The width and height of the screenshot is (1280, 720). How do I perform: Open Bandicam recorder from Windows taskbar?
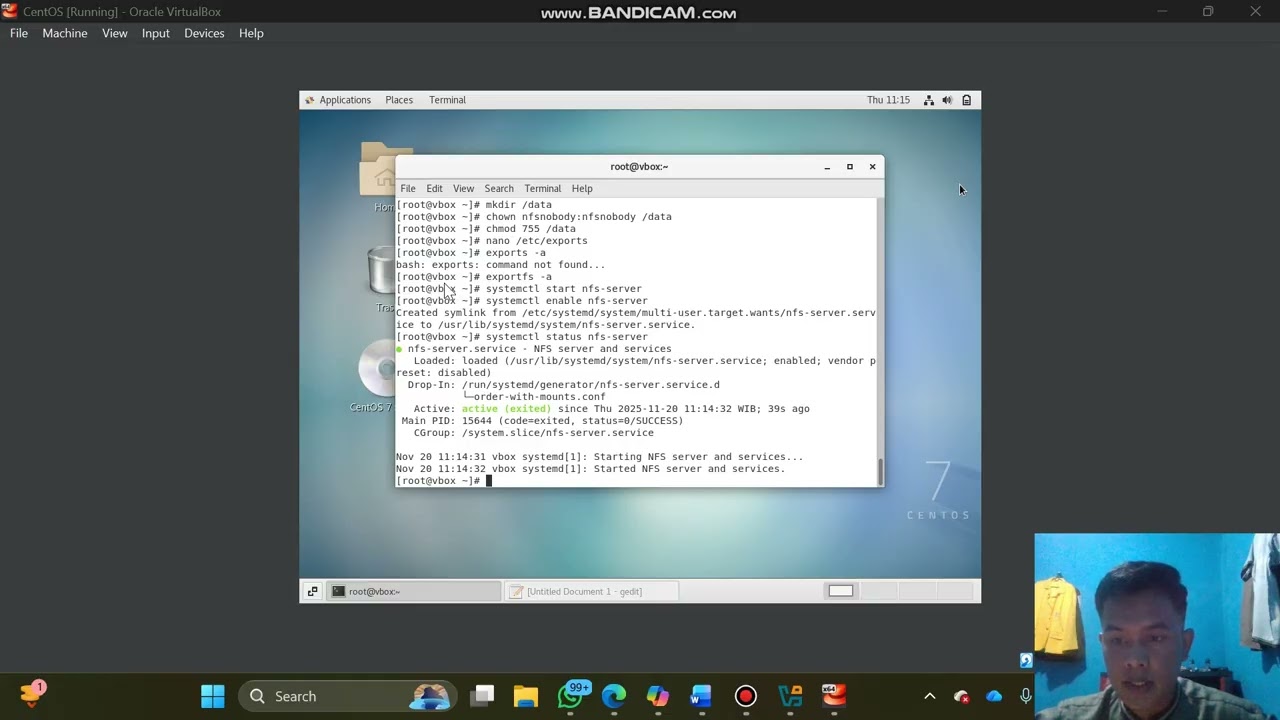(746, 696)
